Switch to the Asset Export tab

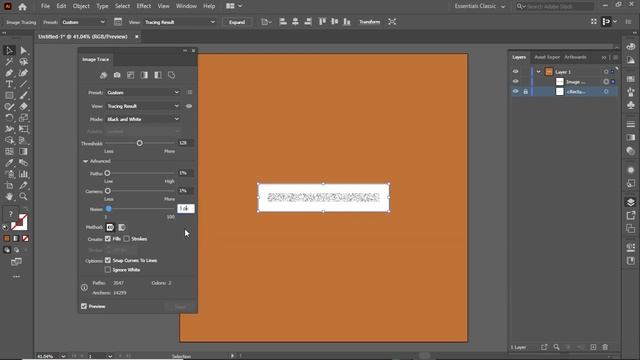[547, 57]
